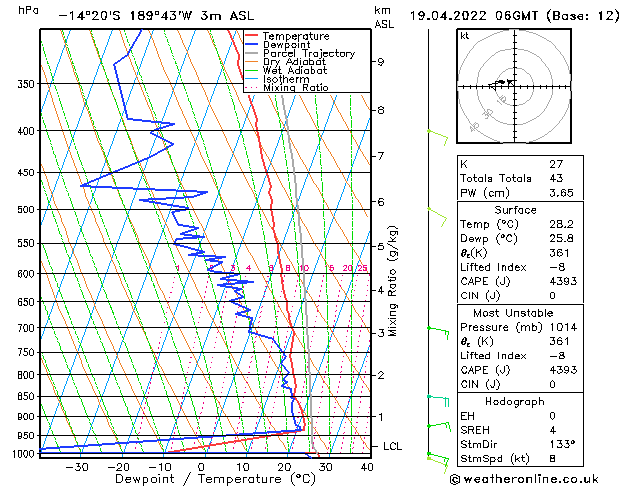Click the 900 pressure level label
Viewport: 629px width, 486px height.
coord(26,417)
